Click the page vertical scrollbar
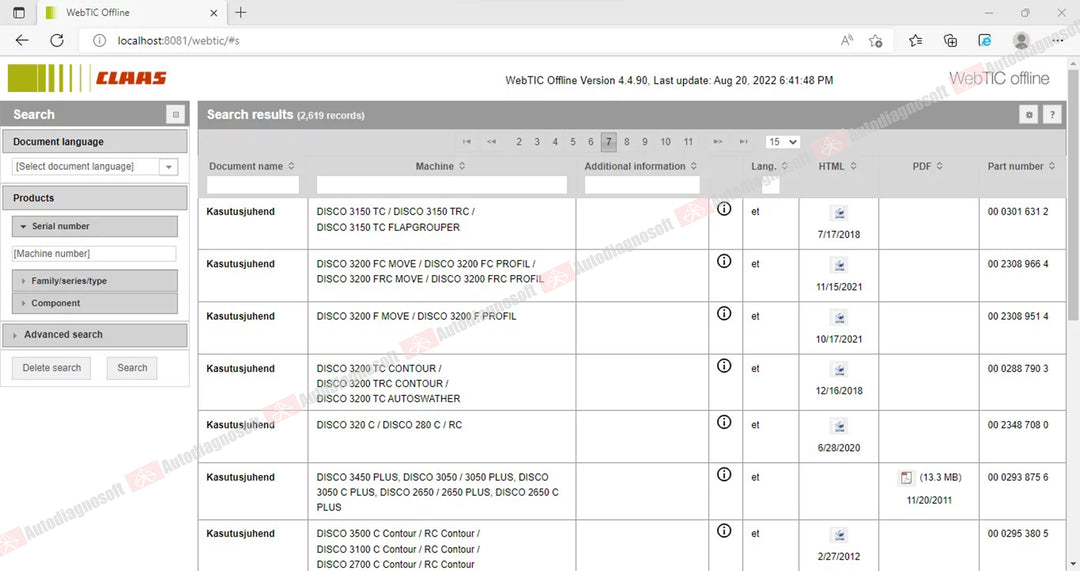Image resolution: width=1080 pixels, height=571 pixels. coord(1073,193)
